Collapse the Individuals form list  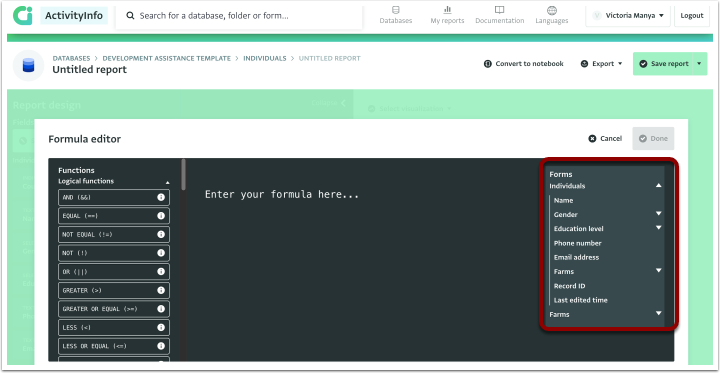pyautogui.click(x=658, y=186)
